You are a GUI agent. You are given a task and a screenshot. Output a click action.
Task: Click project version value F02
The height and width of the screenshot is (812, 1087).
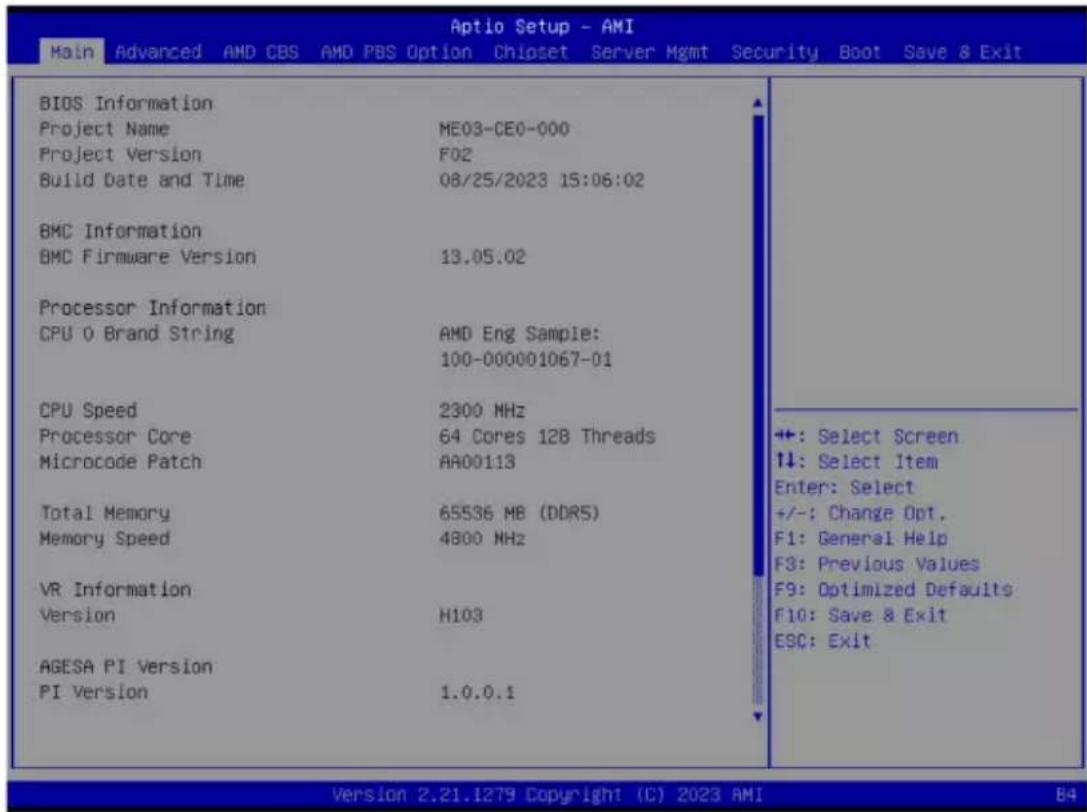pos(455,155)
